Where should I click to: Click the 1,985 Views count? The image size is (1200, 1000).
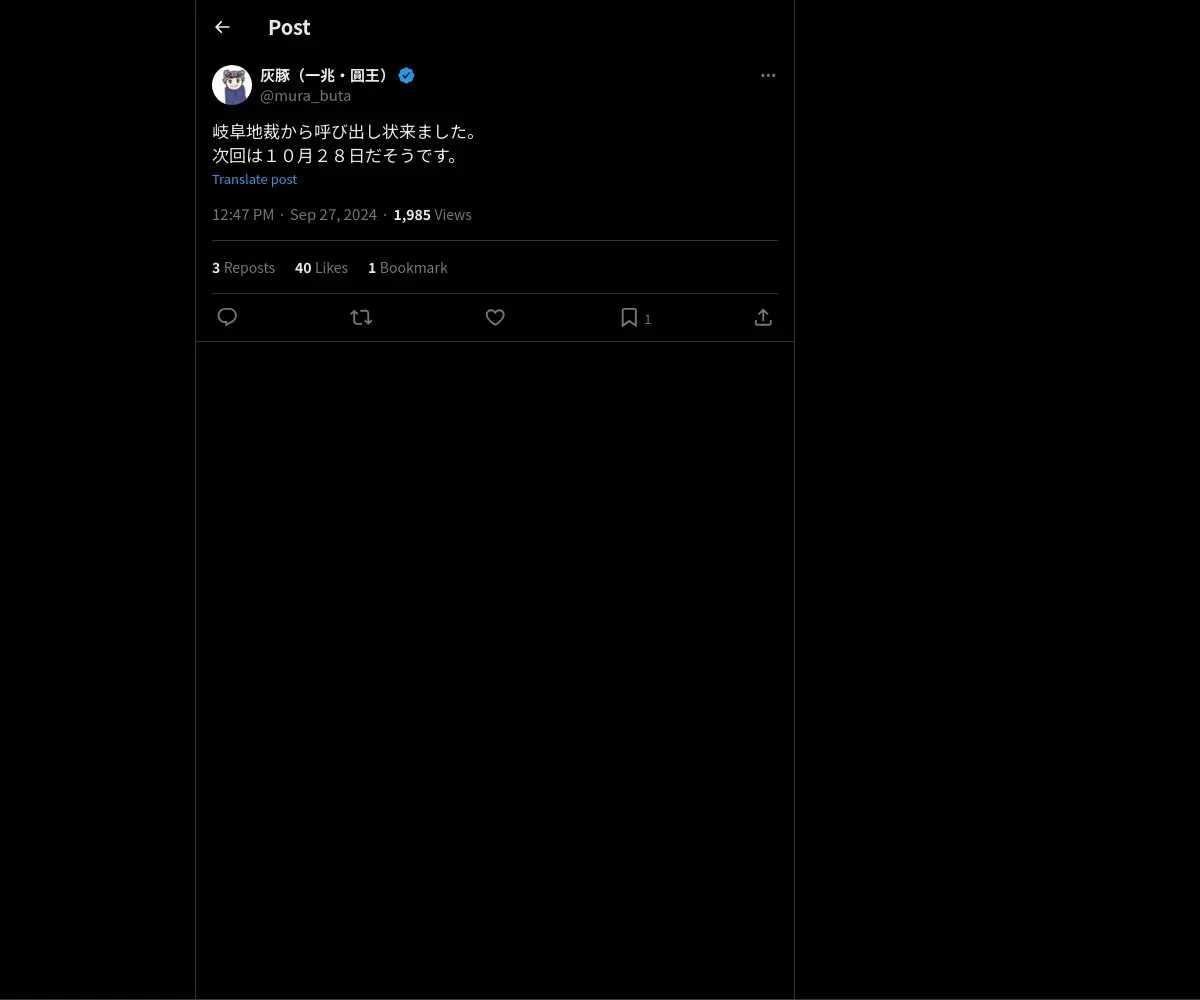point(432,214)
